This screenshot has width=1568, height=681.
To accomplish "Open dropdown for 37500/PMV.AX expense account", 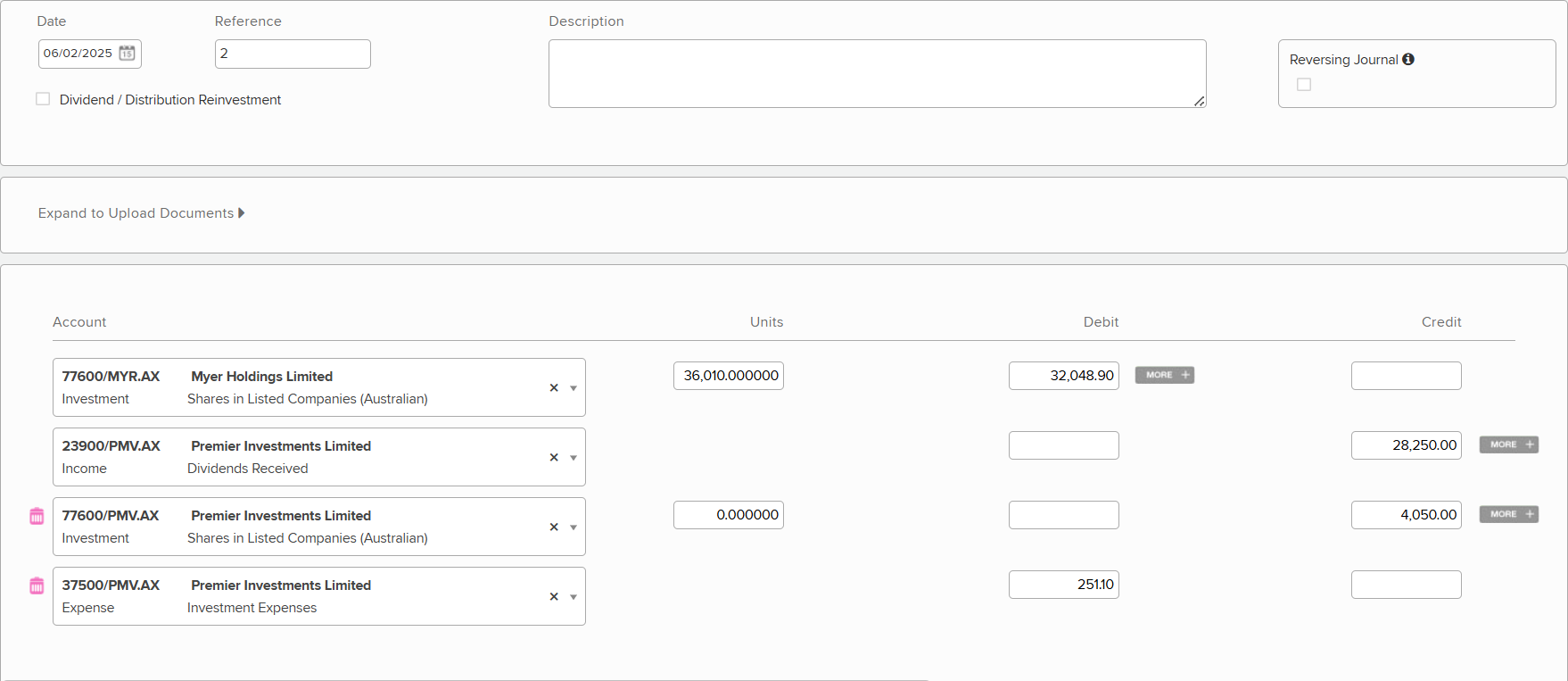I will (x=574, y=597).
